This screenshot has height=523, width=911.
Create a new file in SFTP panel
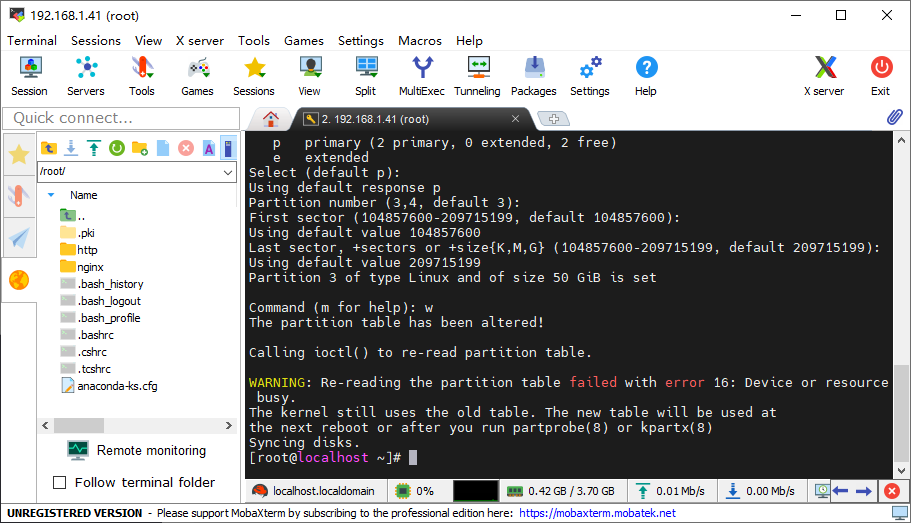pos(163,148)
